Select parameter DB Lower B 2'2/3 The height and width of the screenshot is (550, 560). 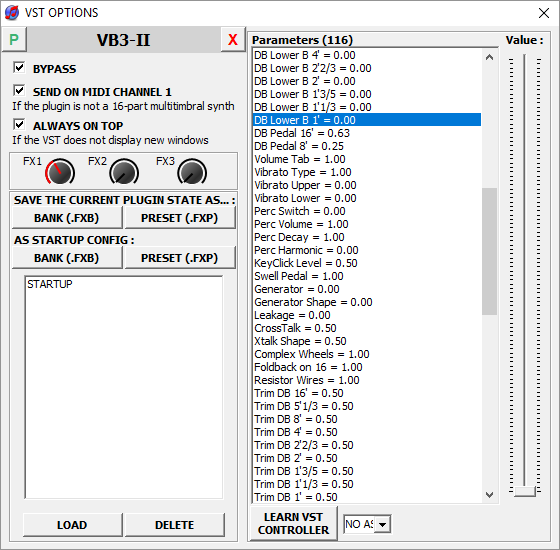coord(367,68)
